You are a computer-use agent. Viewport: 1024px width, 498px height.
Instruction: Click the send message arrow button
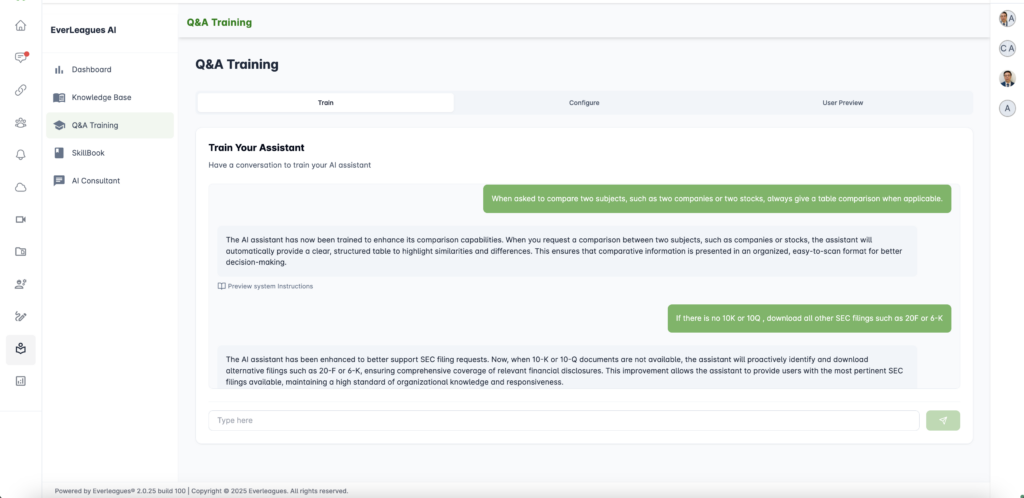(x=942, y=420)
